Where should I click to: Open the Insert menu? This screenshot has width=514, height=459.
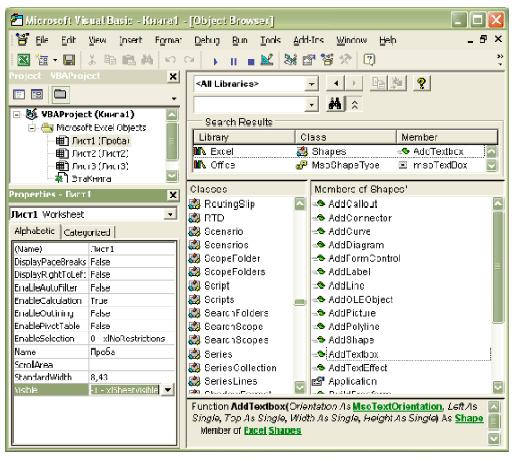pos(131,40)
